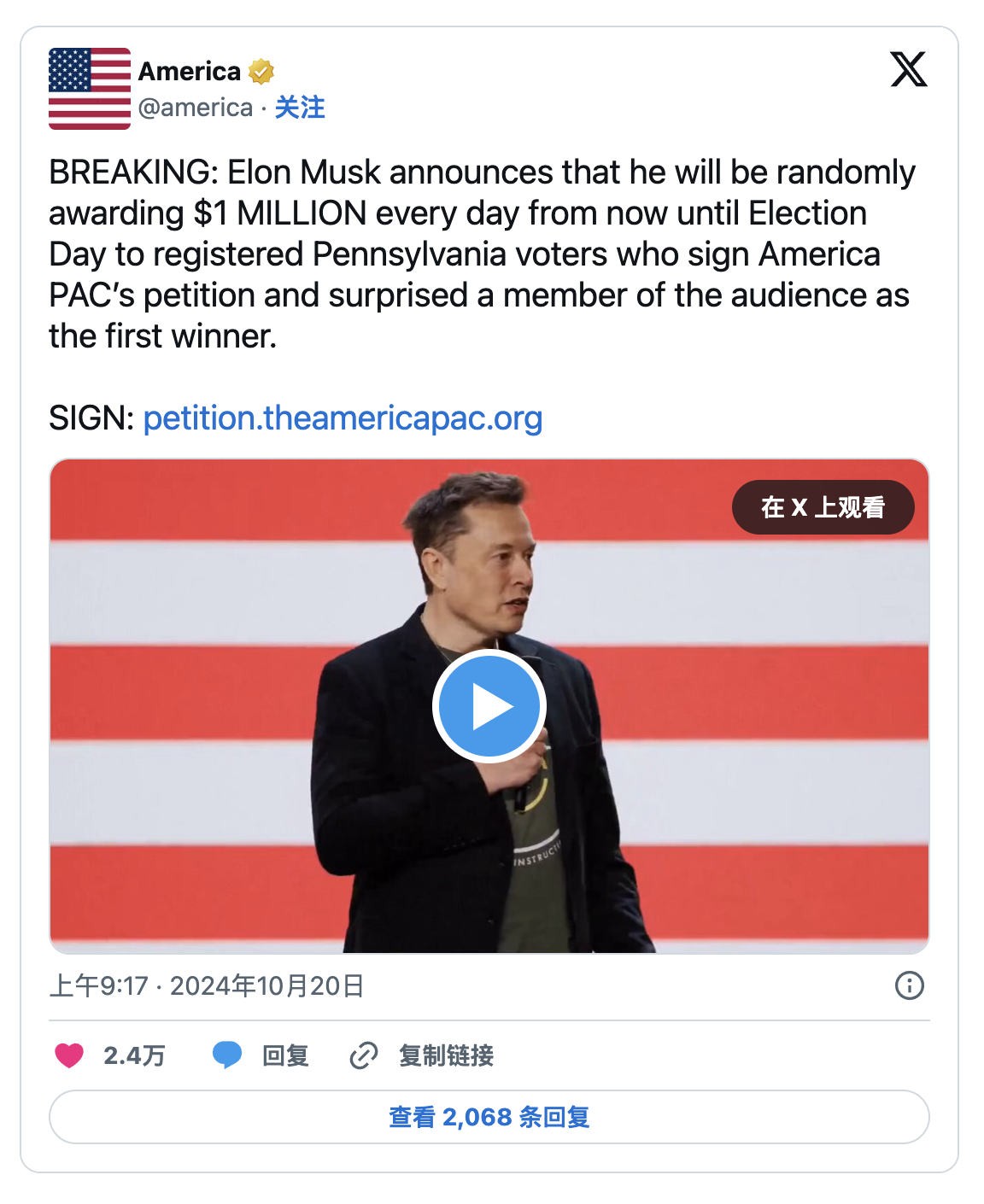The width and height of the screenshot is (984, 1204).
Task: Click the 2.4万 like count
Action: [134, 1056]
